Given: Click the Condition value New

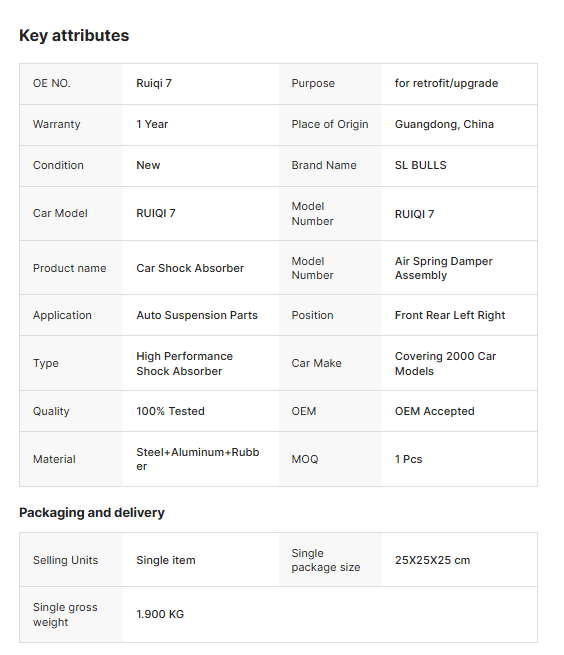Looking at the screenshot, I should click(148, 165).
